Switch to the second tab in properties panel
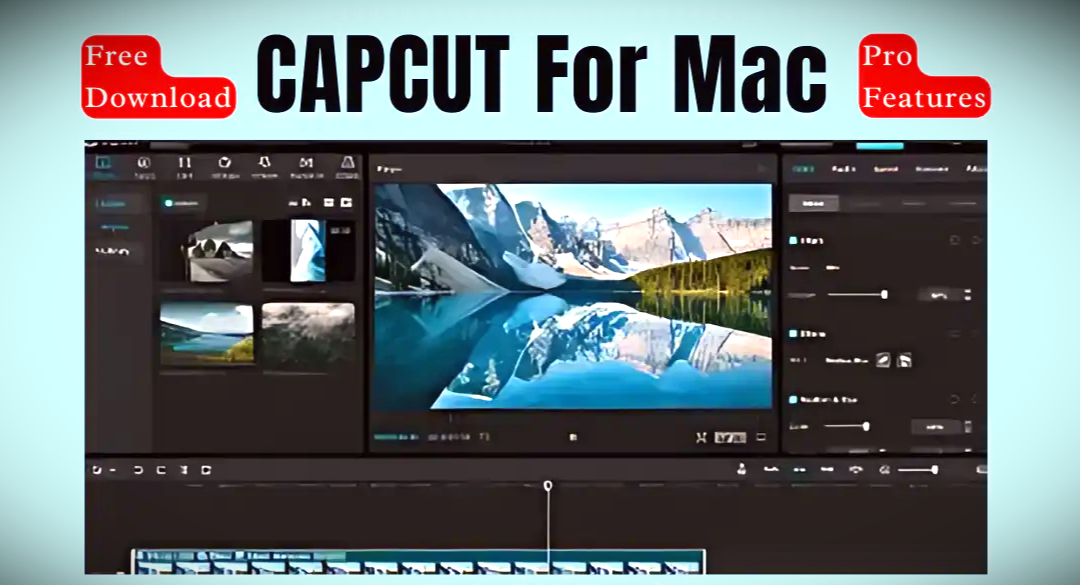Viewport: 1080px width, 585px height. tap(843, 169)
